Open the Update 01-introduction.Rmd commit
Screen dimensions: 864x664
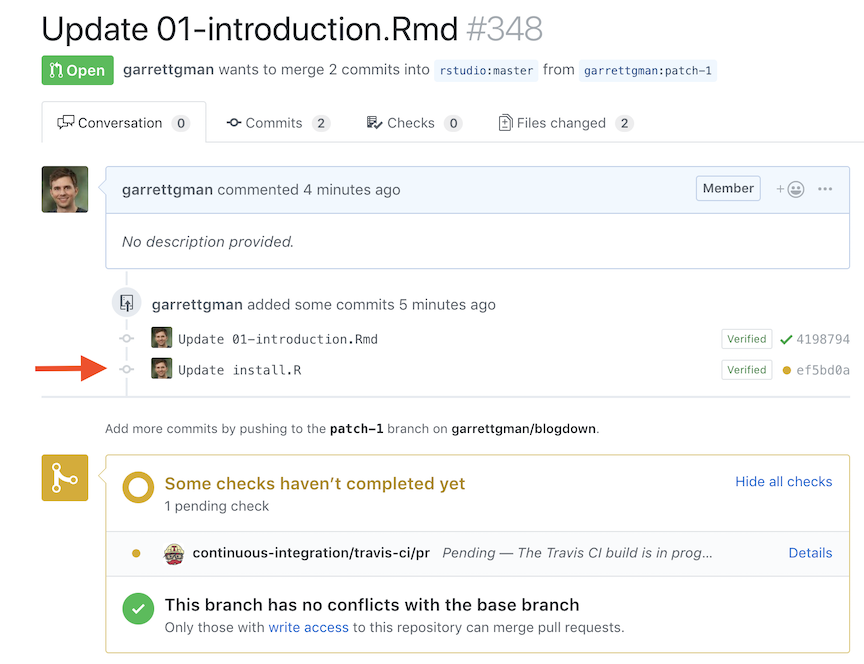click(277, 339)
